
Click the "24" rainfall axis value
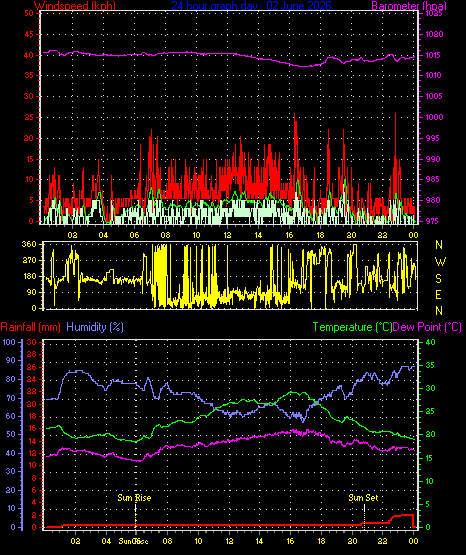32,379
